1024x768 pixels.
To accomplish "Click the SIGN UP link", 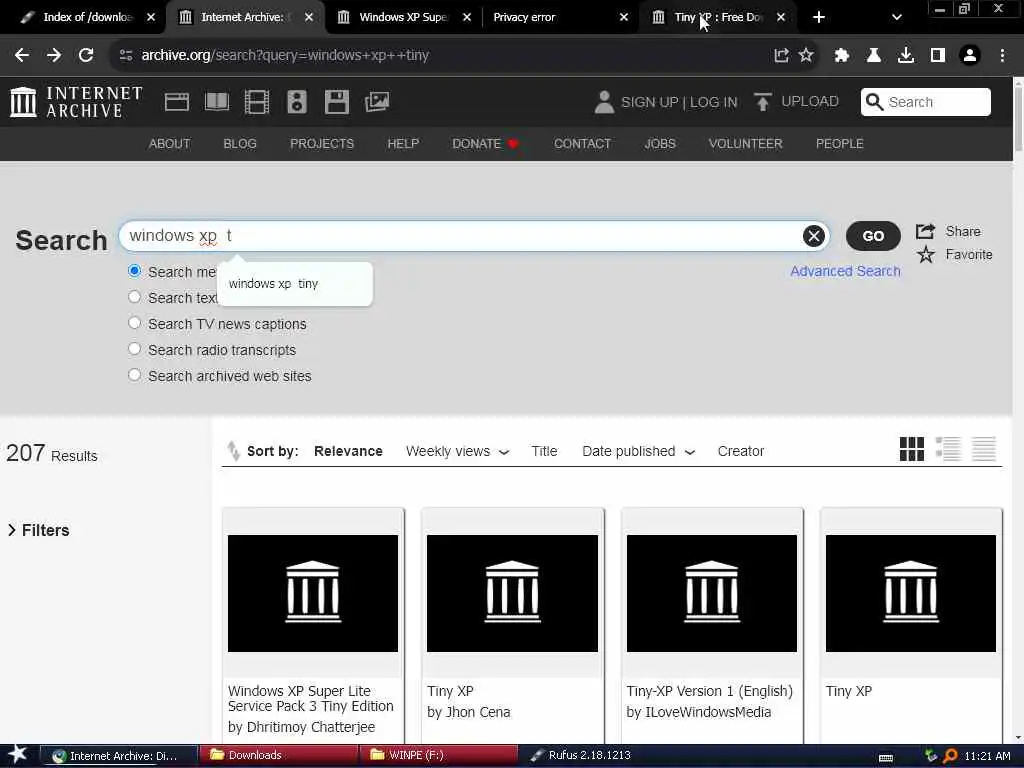I will pyautogui.click(x=650, y=103).
